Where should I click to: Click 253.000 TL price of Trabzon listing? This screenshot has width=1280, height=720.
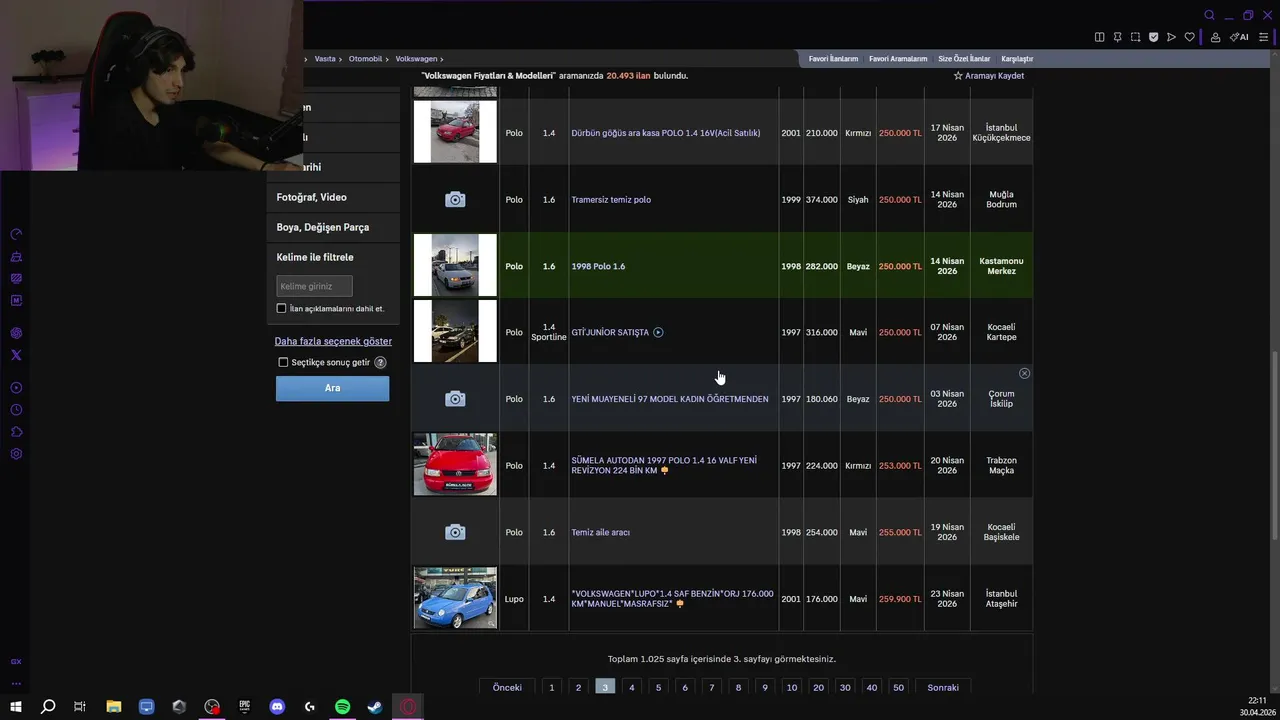(900, 466)
